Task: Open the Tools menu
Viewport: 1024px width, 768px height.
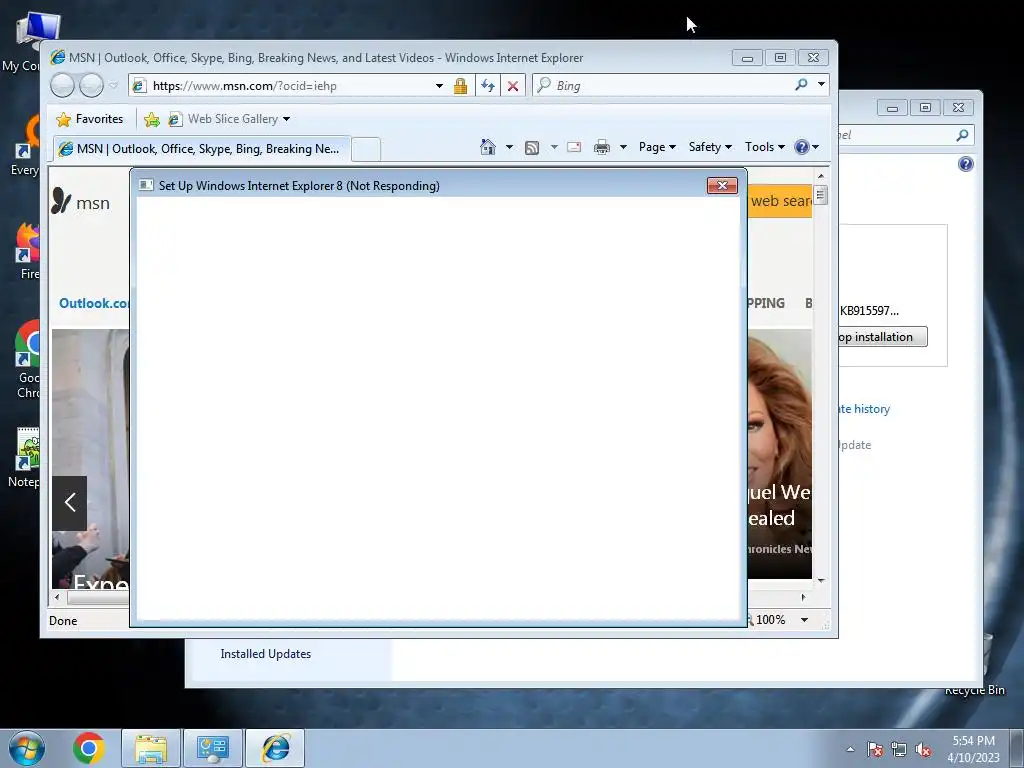Action: [x=765, y=147]
